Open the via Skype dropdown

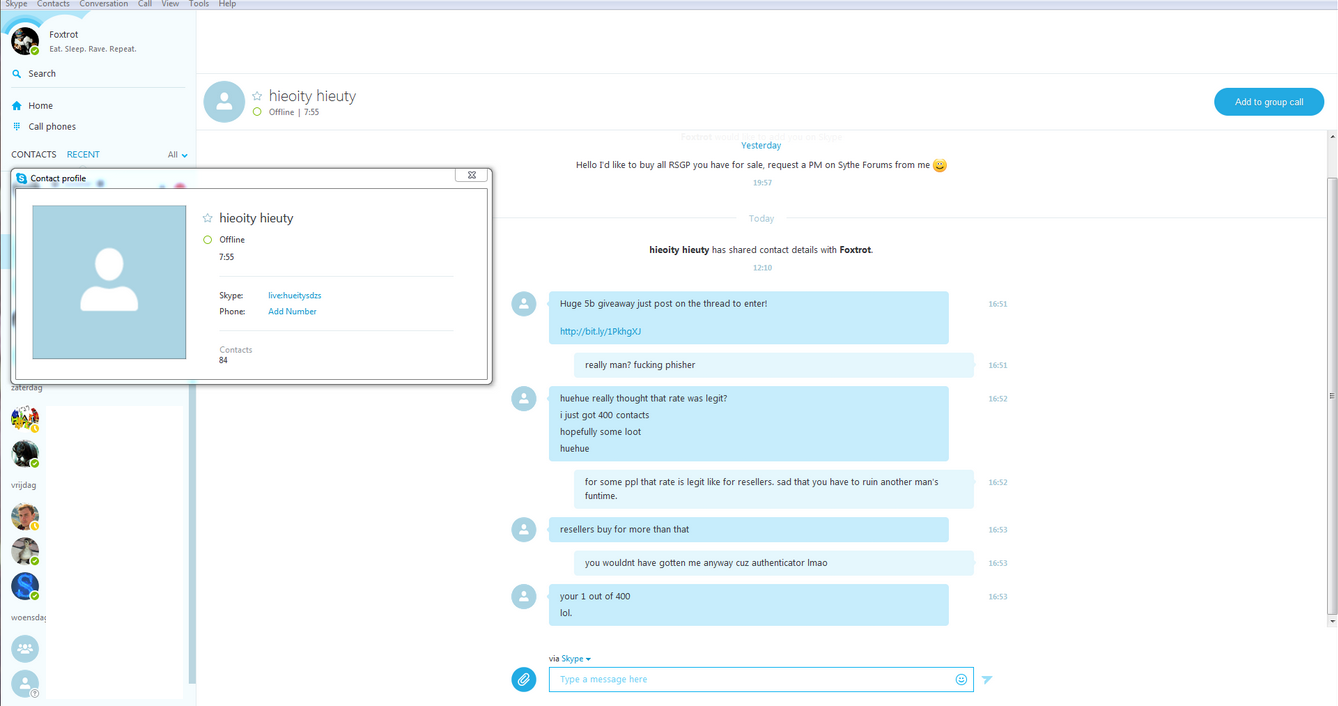(x=576, y=659)
